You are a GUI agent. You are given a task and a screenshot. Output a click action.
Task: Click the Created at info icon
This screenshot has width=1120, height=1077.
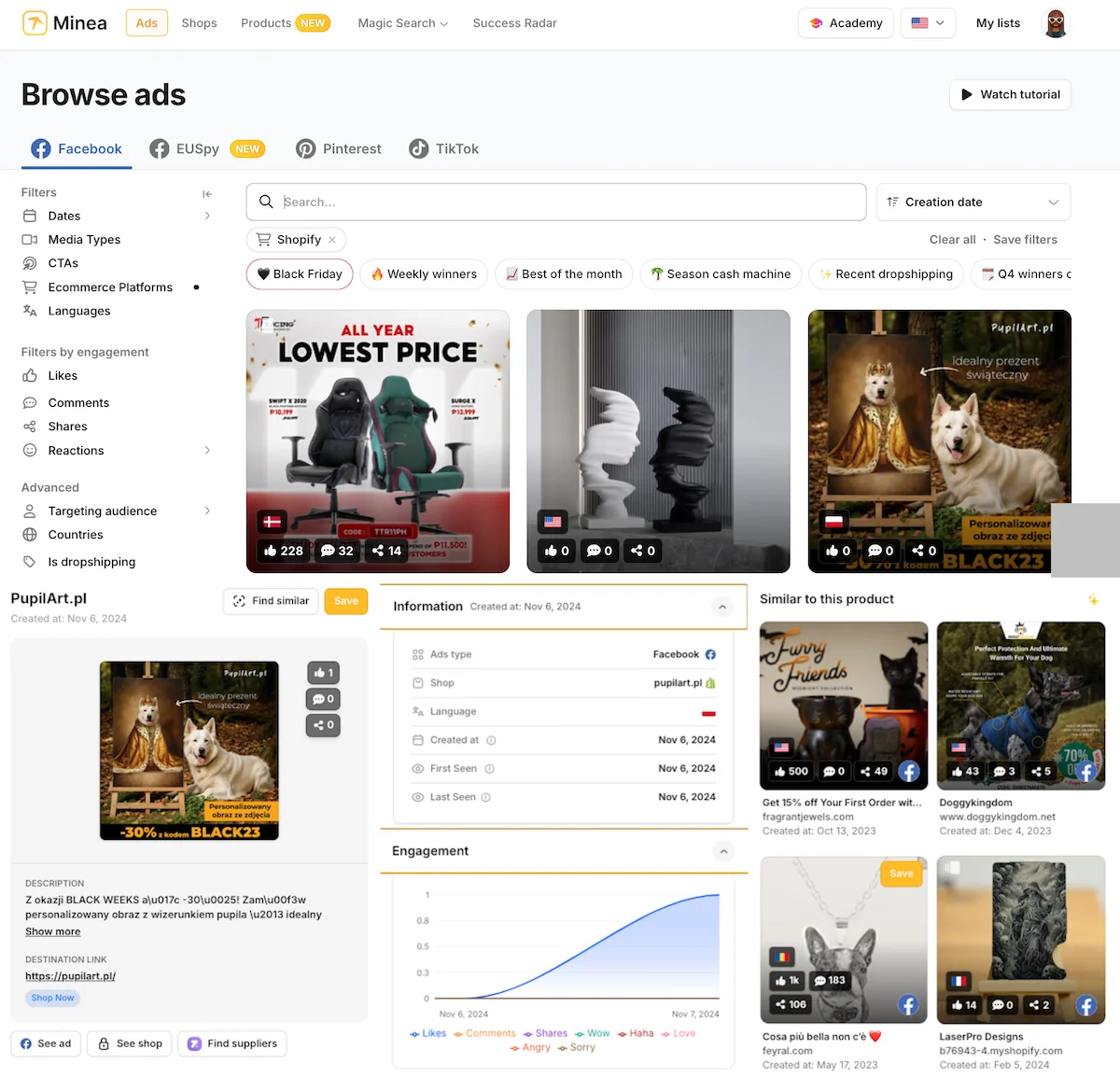tap(491, 740)
